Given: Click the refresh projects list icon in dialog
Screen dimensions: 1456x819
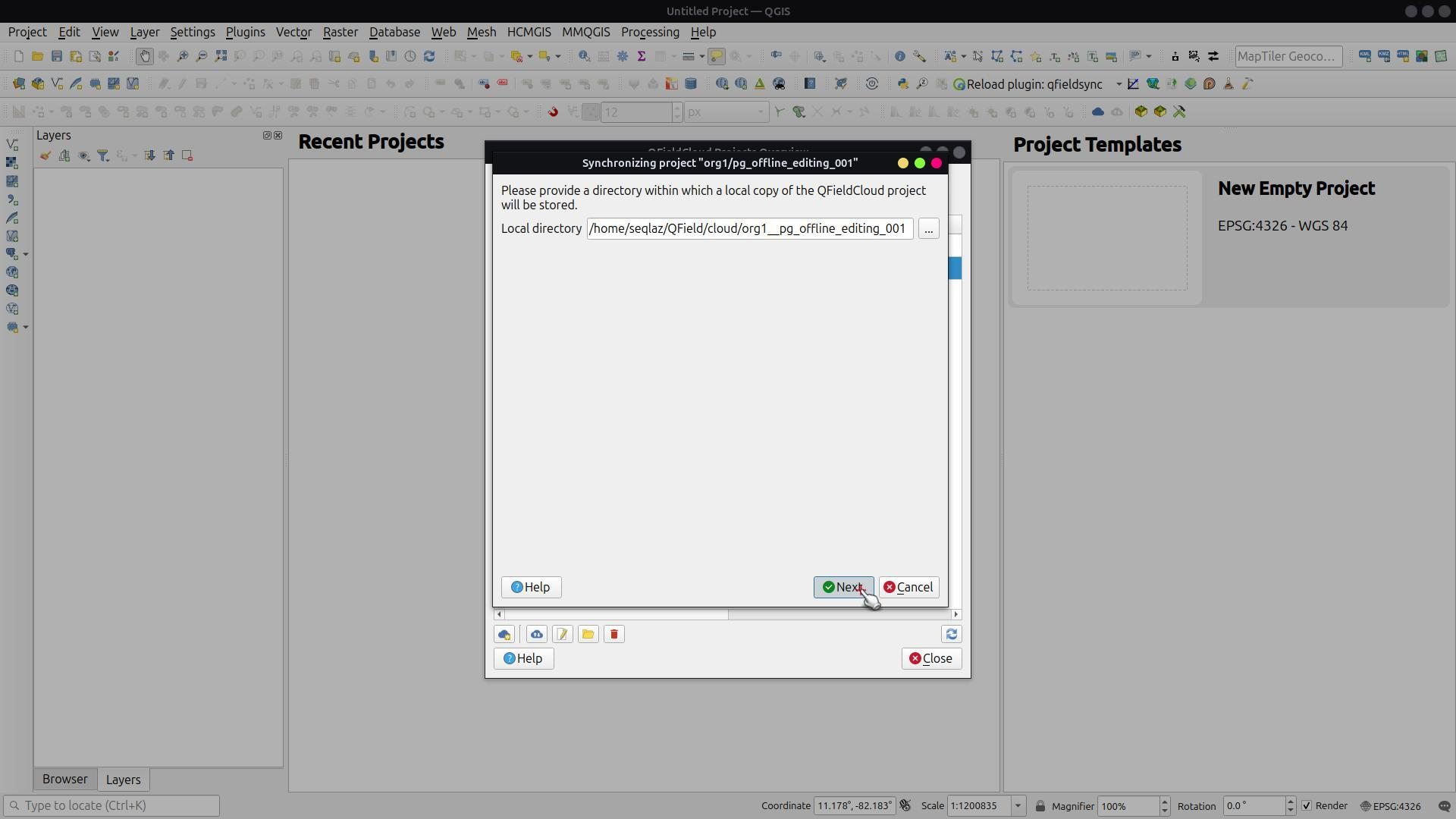Looking at the screenshot, I should [x=951, y=634].
